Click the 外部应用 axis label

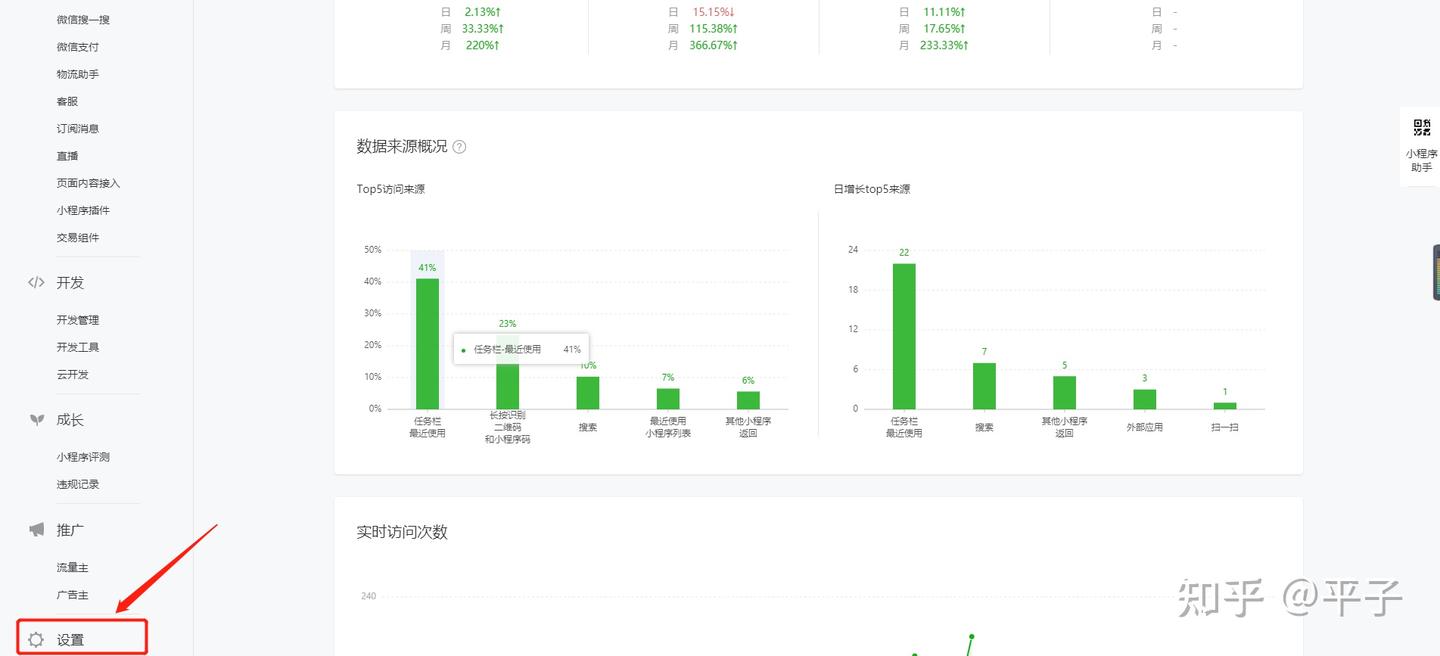tap(1144, 427)
